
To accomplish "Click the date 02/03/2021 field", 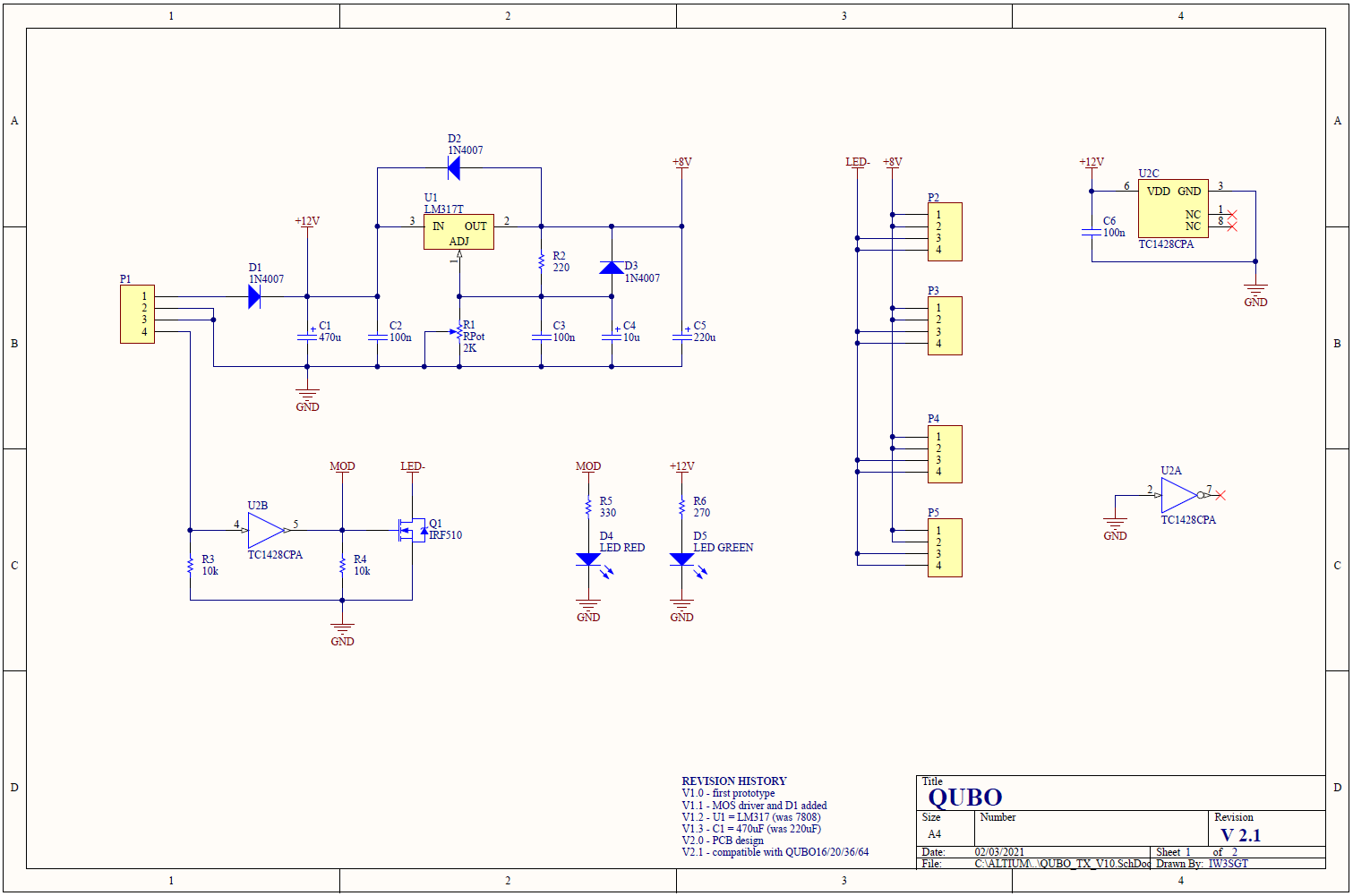I will (1000, 852).
